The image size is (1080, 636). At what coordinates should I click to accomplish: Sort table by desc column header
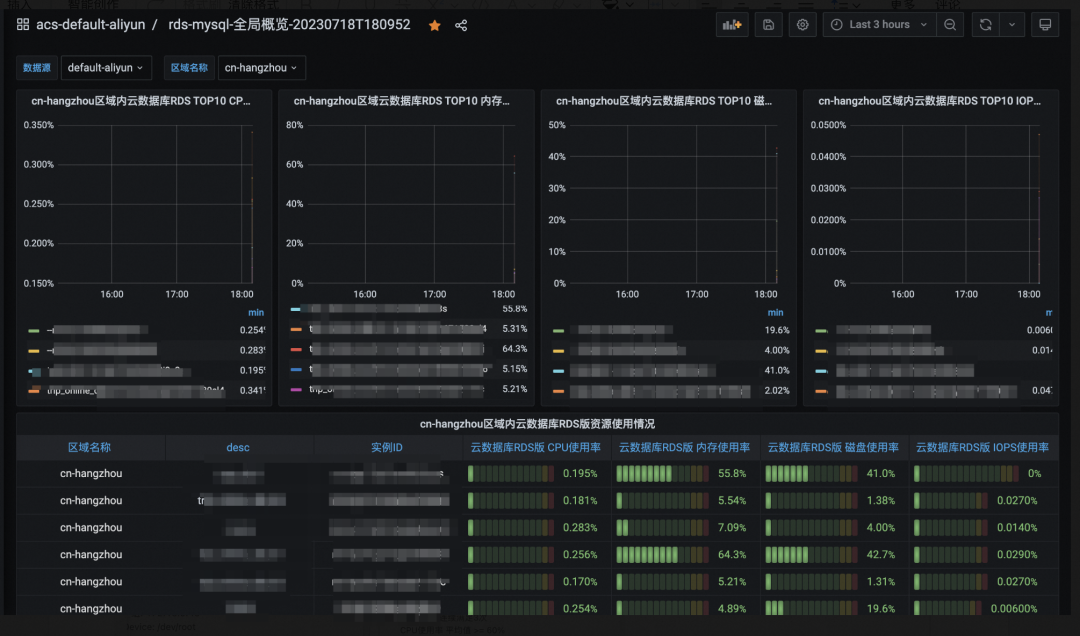coord(238,447)
